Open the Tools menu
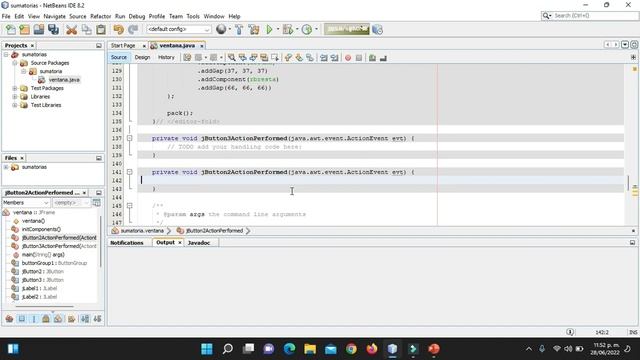Screen dimensions: 640x360 coord(193,16)
